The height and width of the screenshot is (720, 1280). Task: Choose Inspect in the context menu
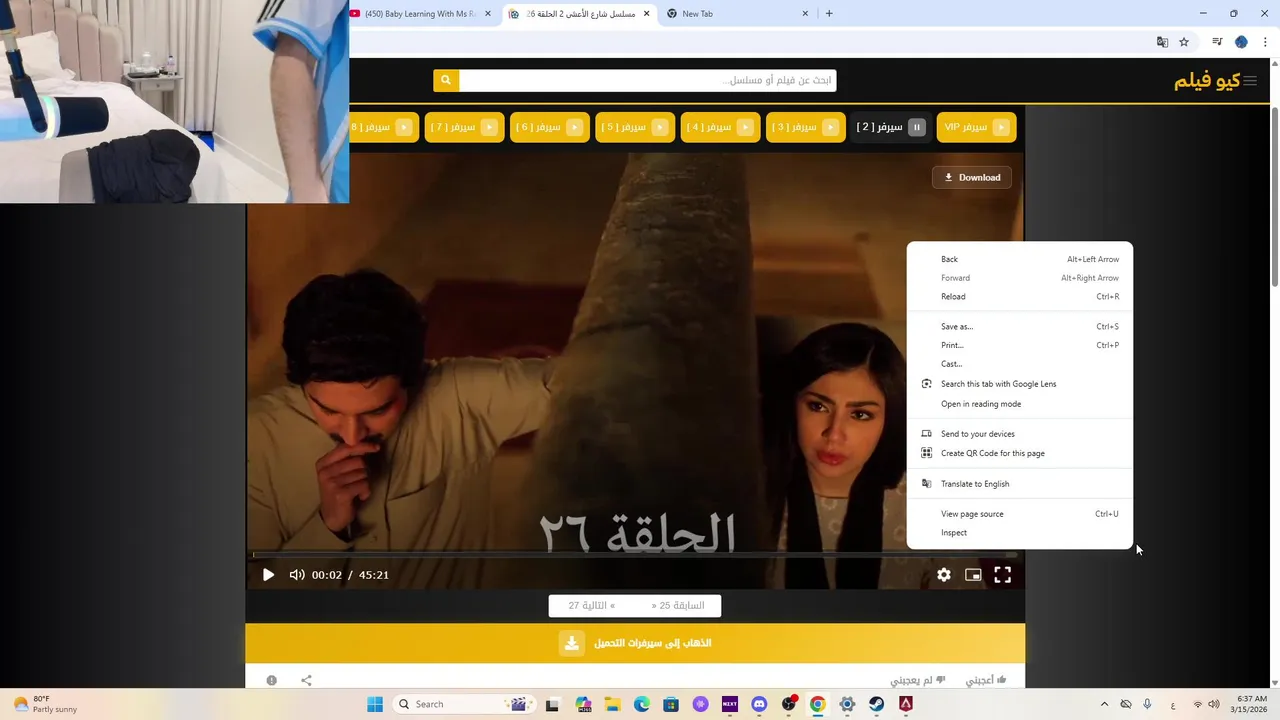click(1020, 533)
